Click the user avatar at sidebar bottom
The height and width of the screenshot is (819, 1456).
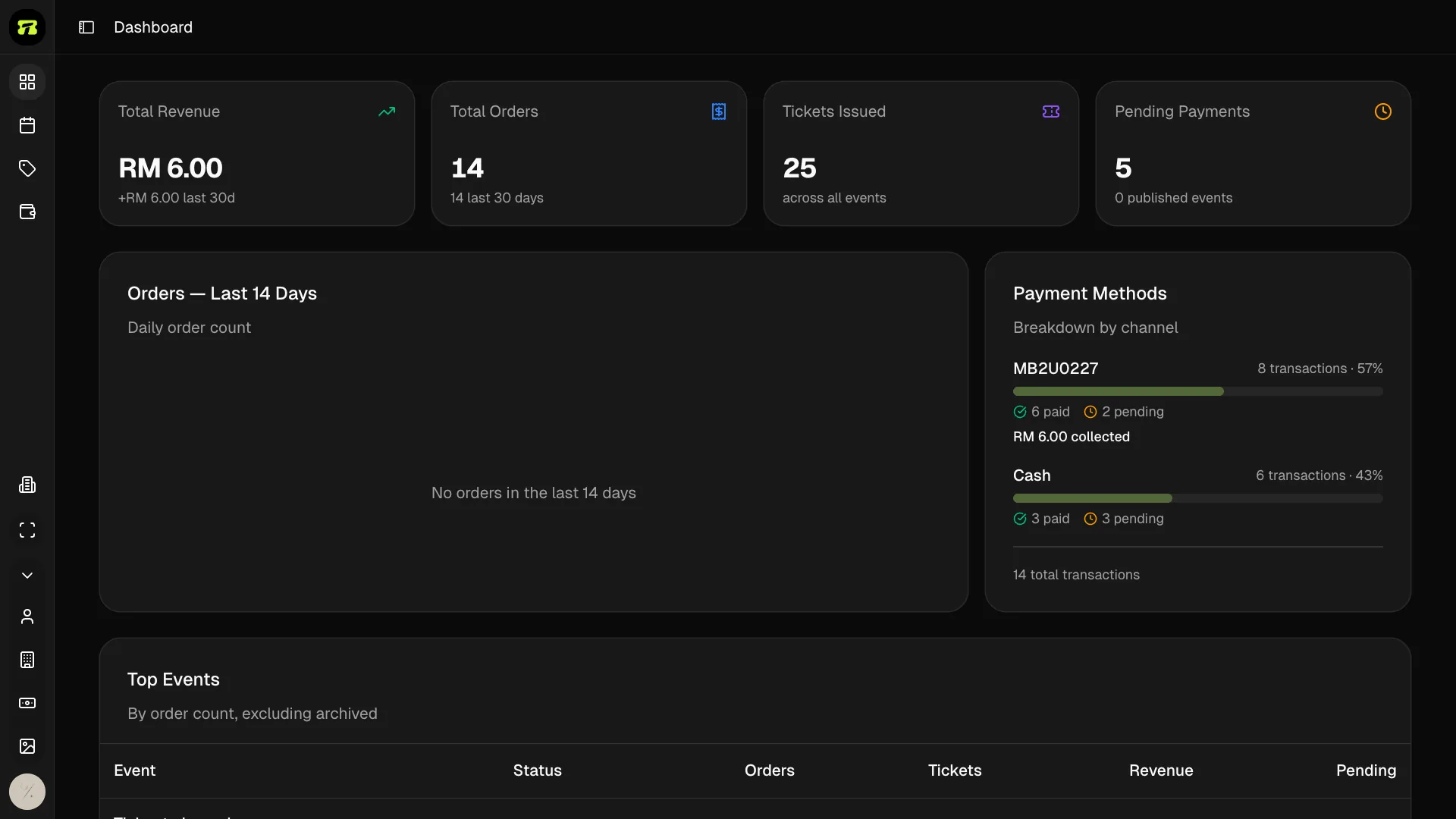point(27,792)
